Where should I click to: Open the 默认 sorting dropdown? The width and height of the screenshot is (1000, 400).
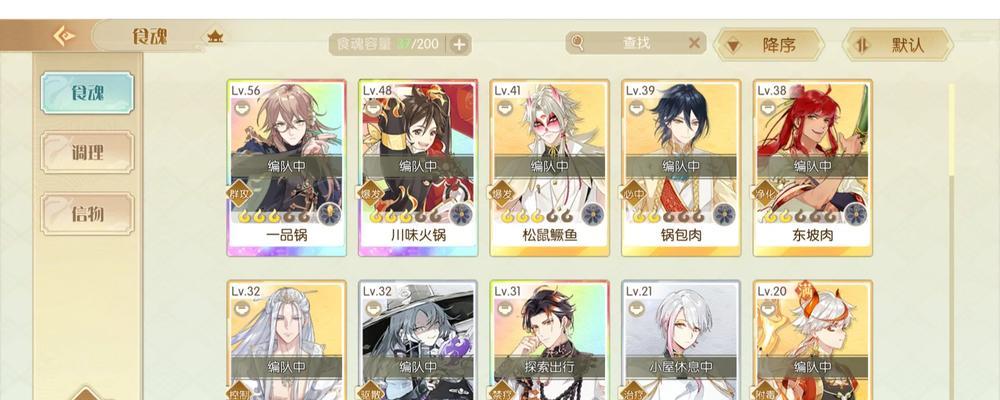point(898,45)
